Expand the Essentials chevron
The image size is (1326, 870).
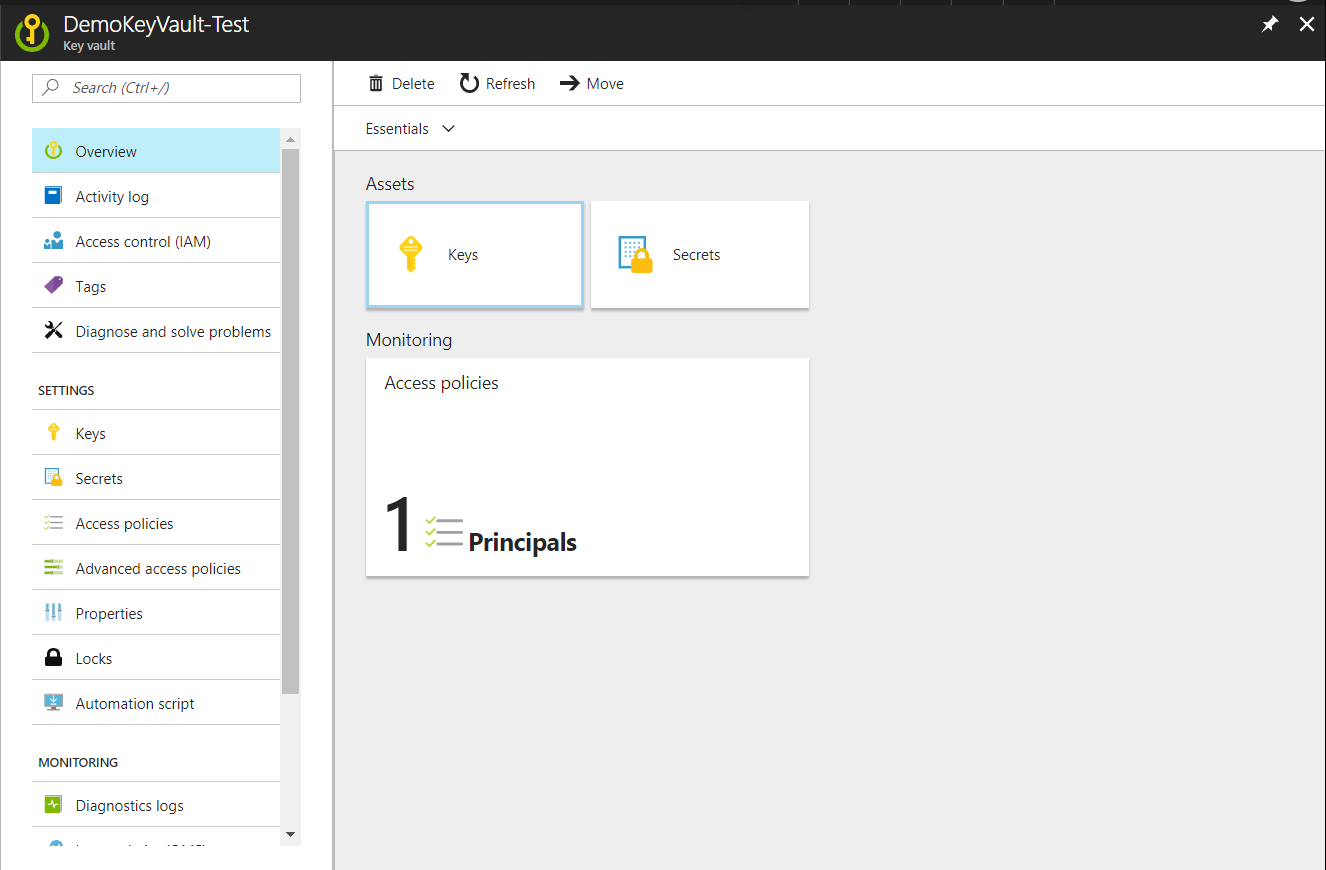click(x=449, y=129)
